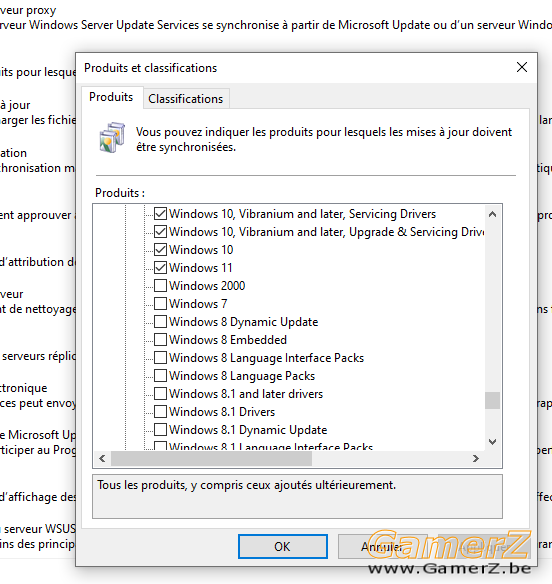Tick Windows 8 Dynamic Update checkbox

(x=160, y=321)
